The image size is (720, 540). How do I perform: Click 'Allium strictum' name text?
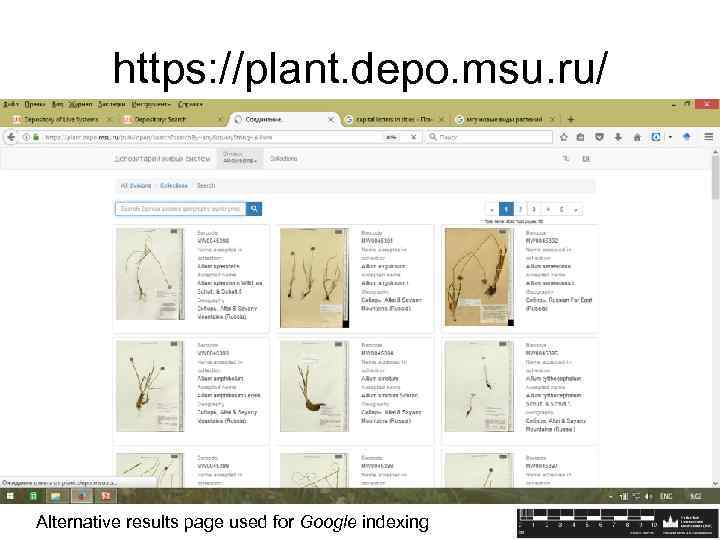(380, 379)
